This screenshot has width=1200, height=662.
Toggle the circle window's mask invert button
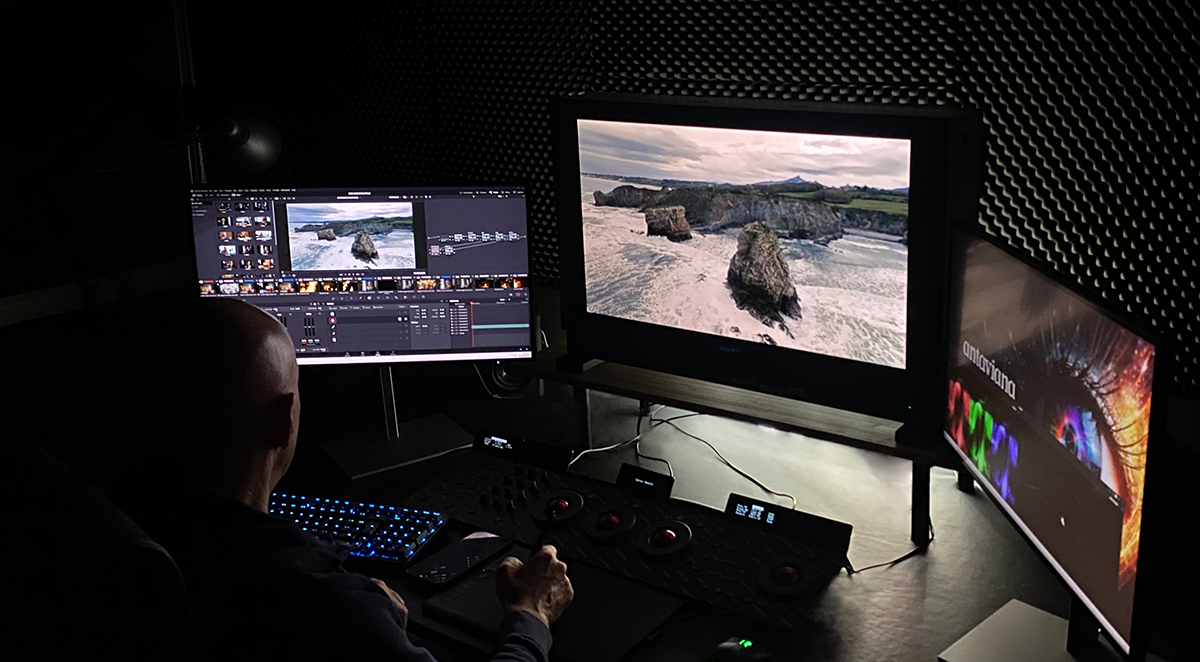point(406,319)
